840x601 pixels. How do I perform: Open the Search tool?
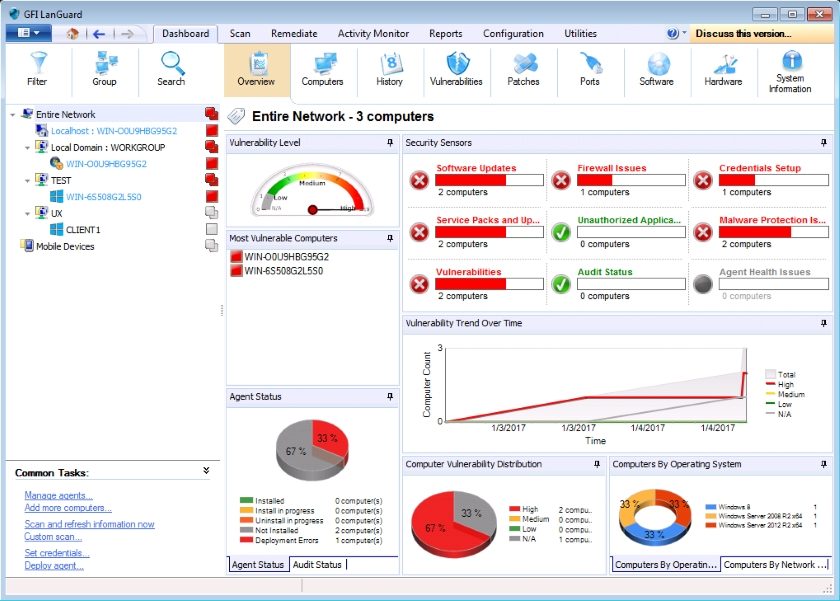[171, 70]
